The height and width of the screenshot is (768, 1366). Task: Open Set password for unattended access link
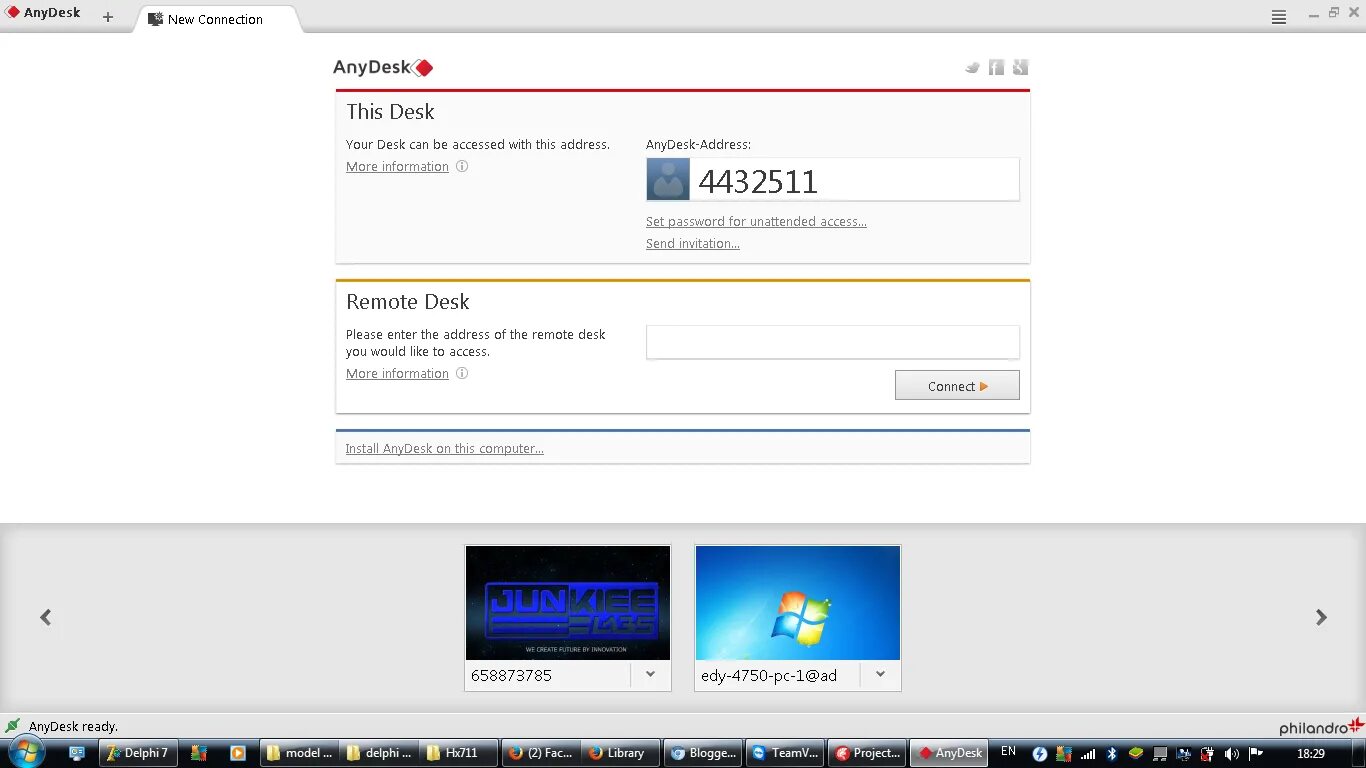[x=756, y=221]
